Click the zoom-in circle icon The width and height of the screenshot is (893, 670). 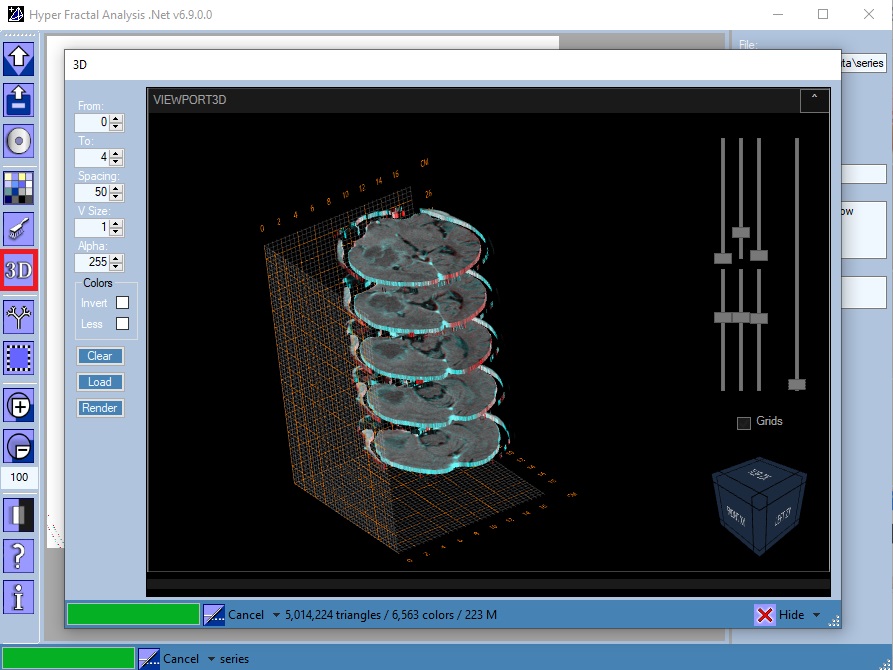tap(18, 405)
